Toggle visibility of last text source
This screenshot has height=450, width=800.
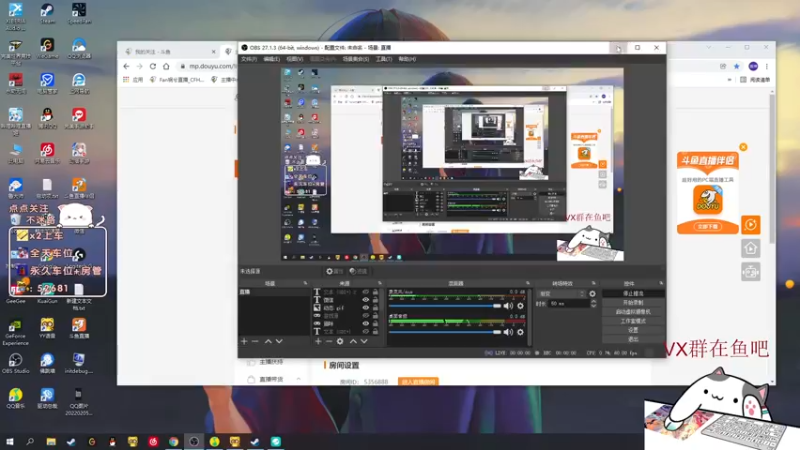pyautogui.click(x=365, y=331)
